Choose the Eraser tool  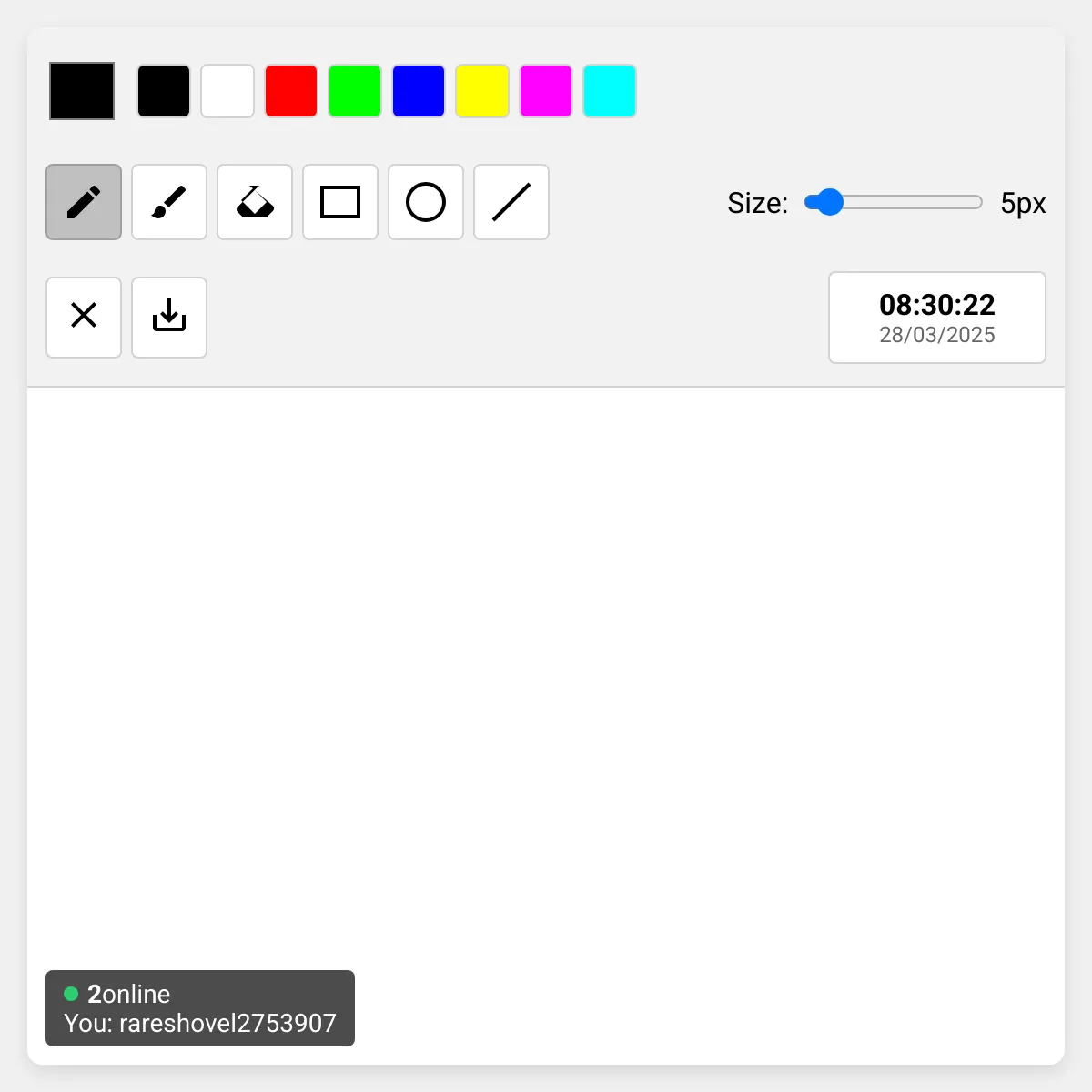tap(255, 202)
